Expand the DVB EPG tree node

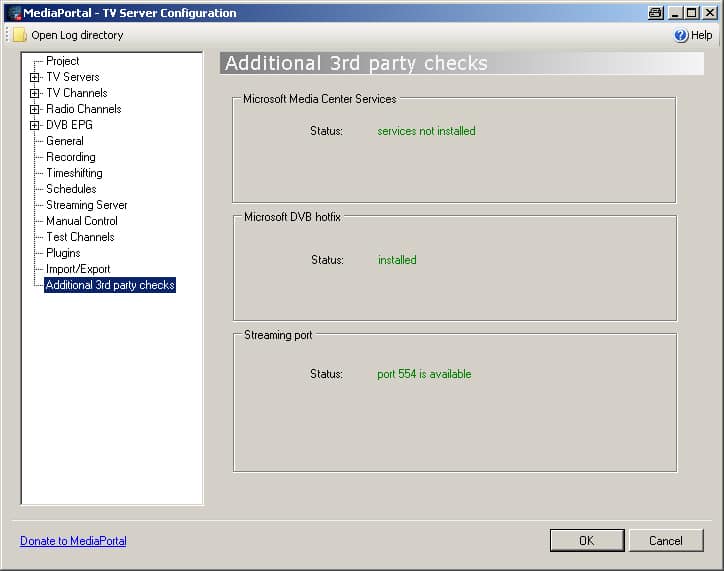point(35,125)
